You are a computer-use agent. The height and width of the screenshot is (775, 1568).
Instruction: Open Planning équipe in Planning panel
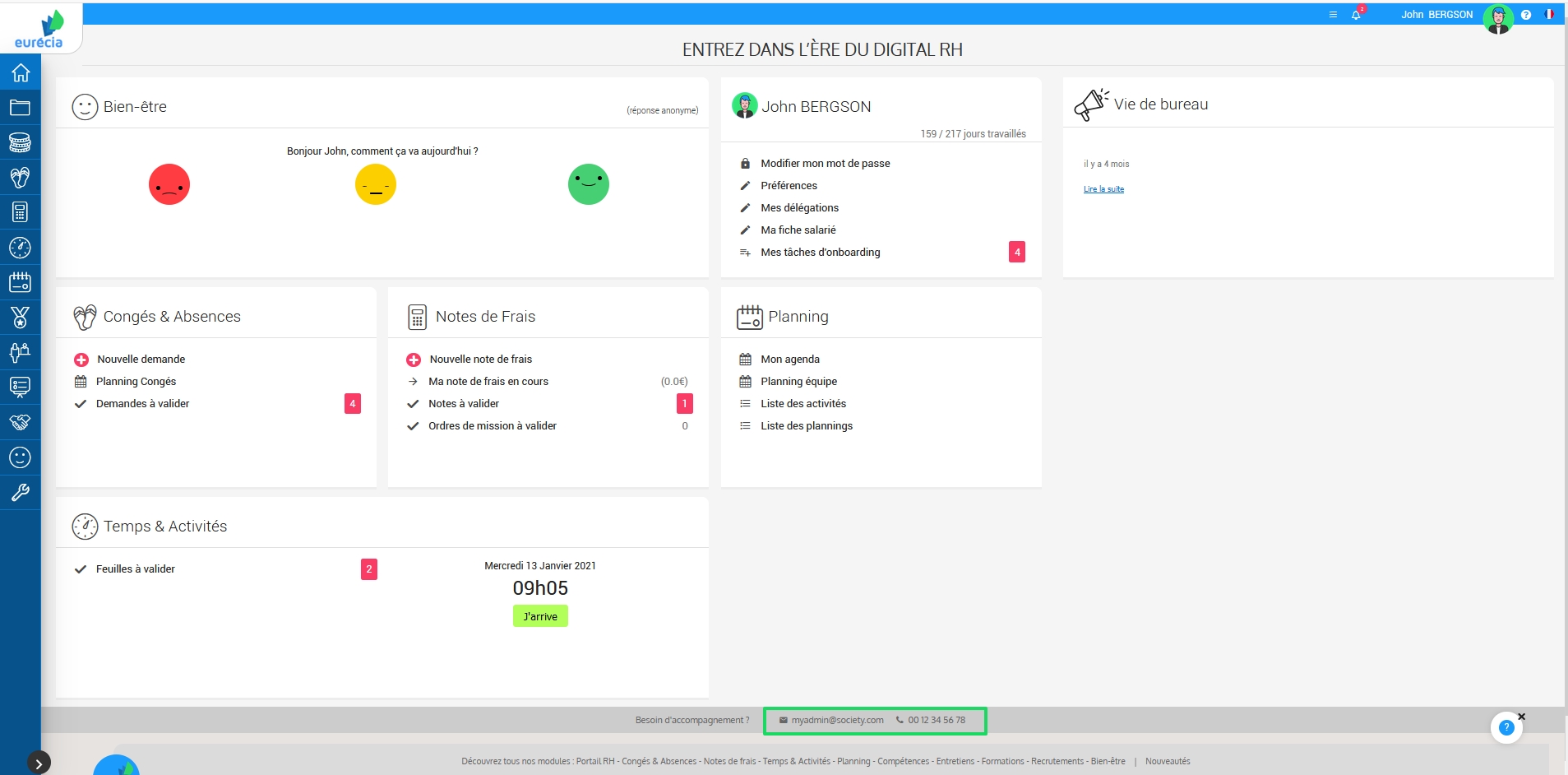[x=798, y=382]
